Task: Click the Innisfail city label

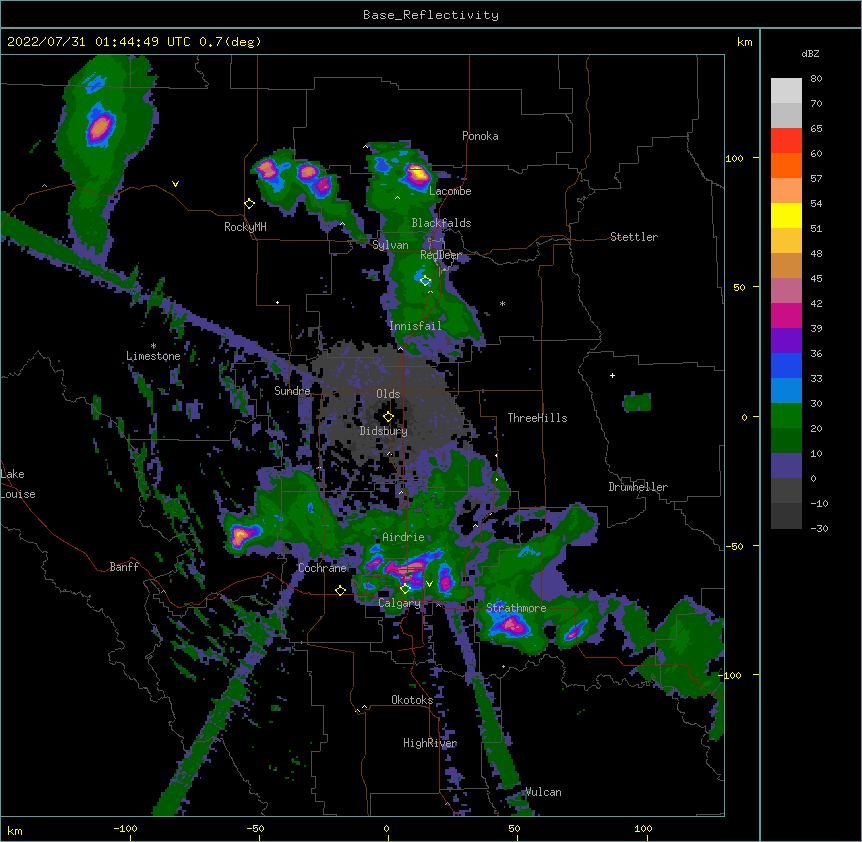Action: (415, 326)
